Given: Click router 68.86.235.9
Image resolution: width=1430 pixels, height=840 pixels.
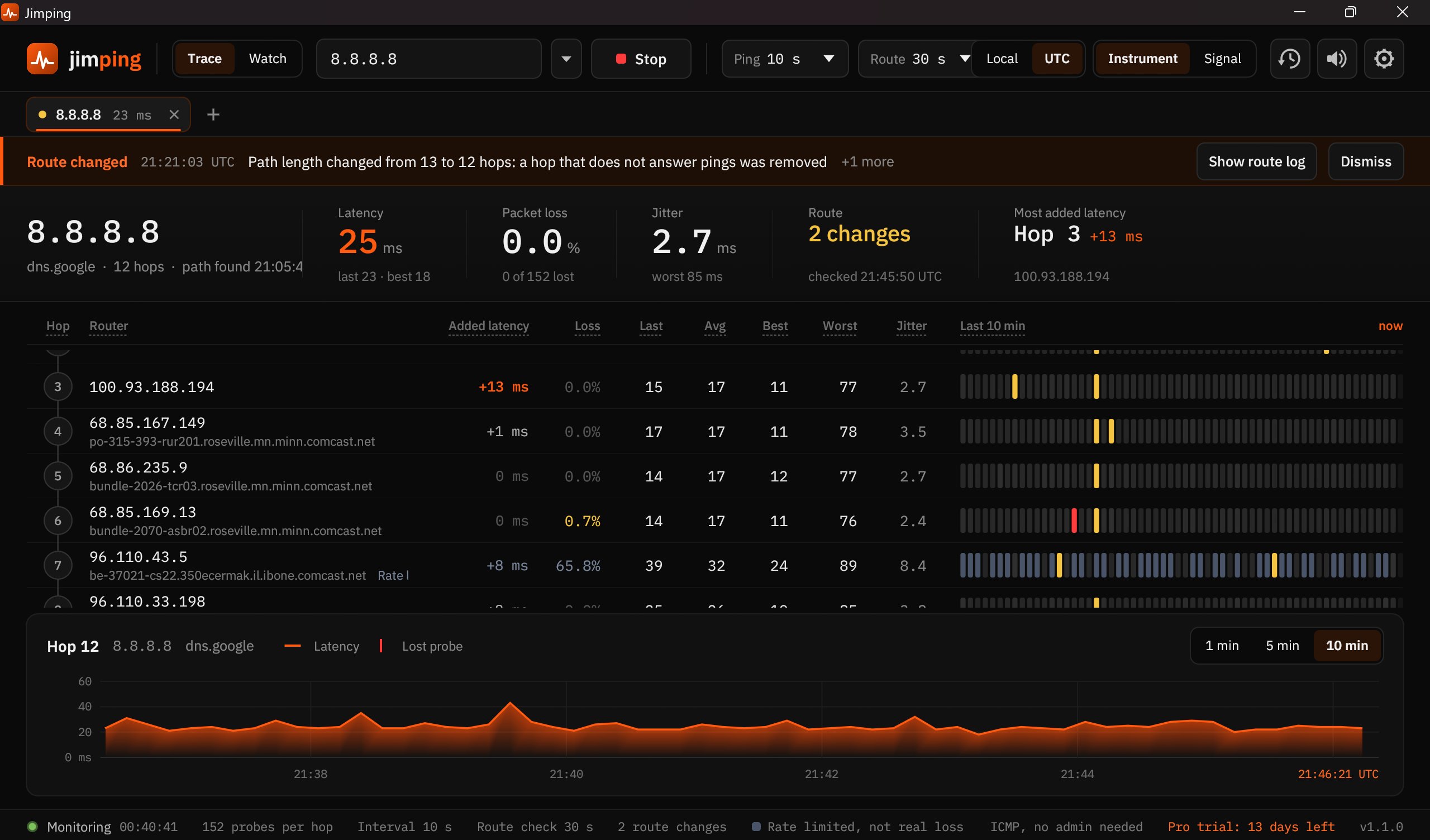Looking at the screenshot, I should [x=138, y=467].
